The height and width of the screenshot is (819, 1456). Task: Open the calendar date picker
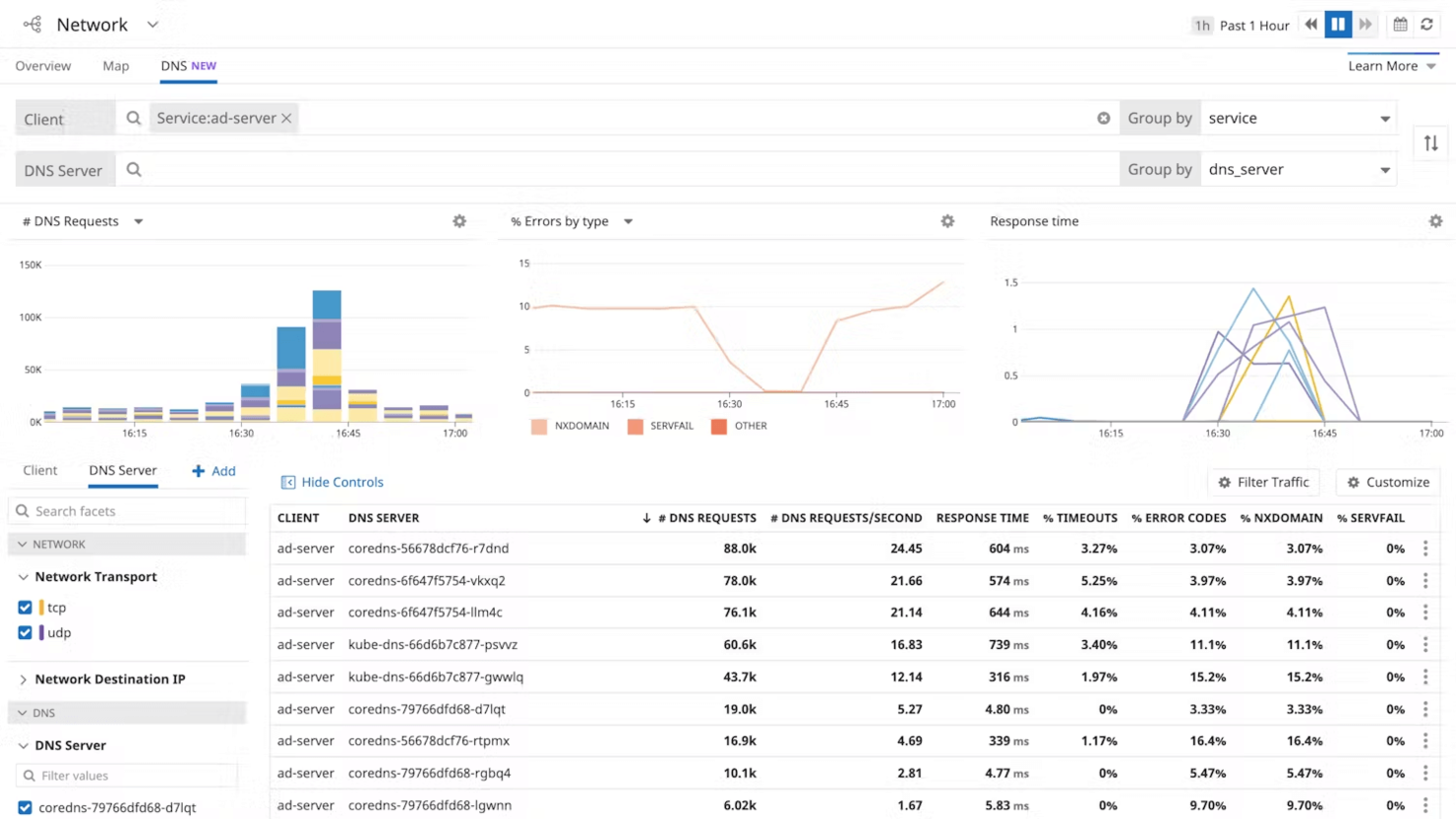[1399, 24]
